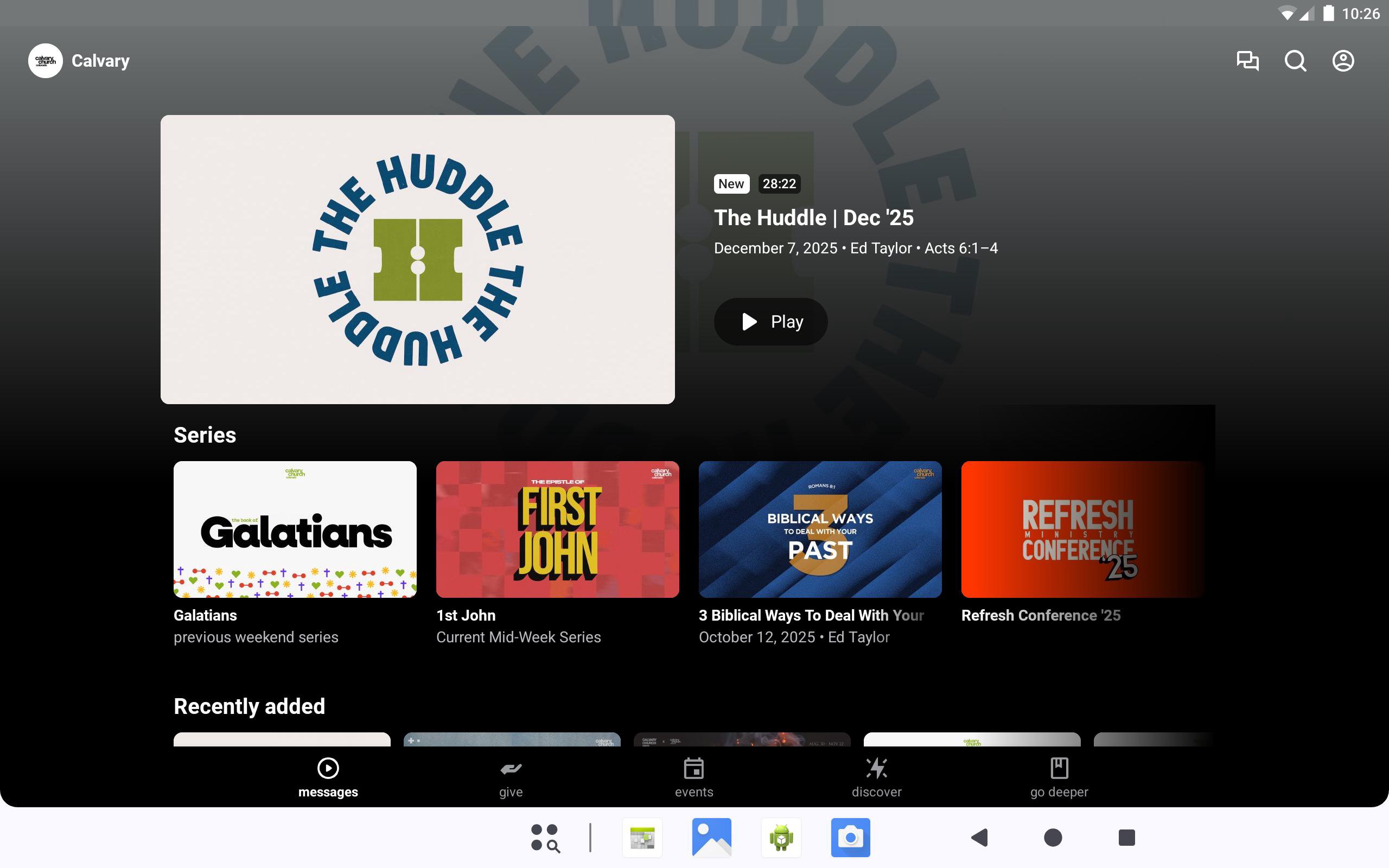Play The Huddle Dec '25 message

770,322
